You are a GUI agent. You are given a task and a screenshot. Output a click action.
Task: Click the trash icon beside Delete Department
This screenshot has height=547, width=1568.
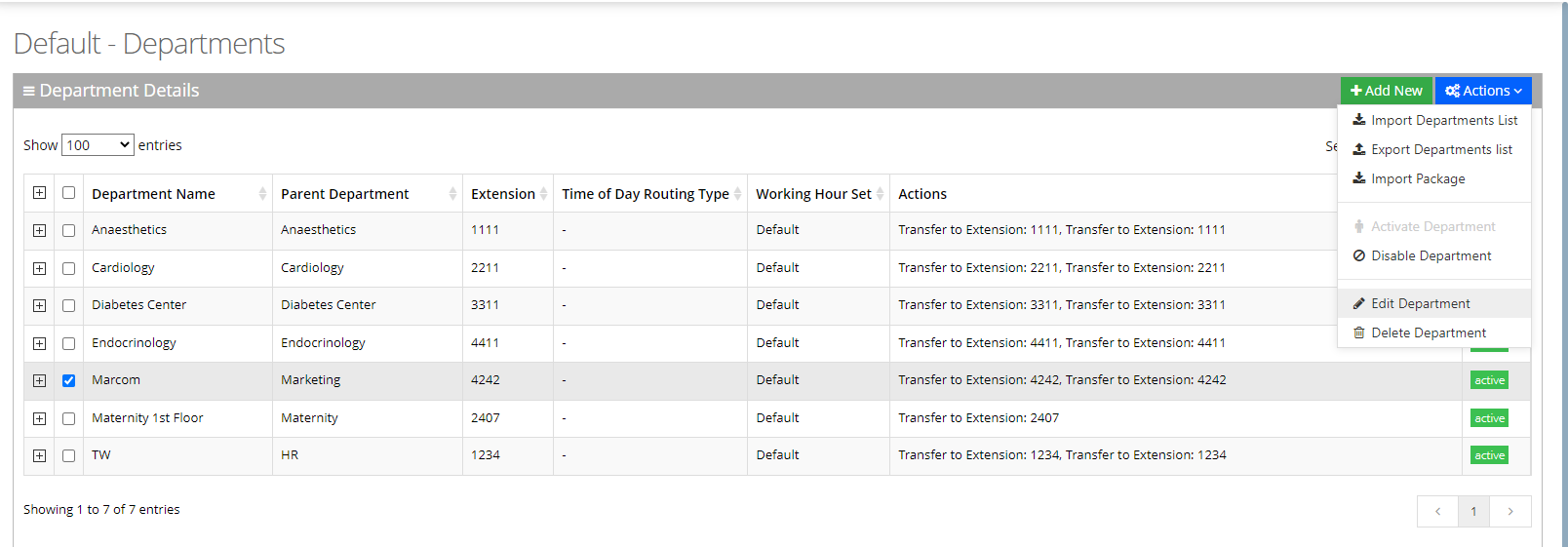[x=1358, y=332]
